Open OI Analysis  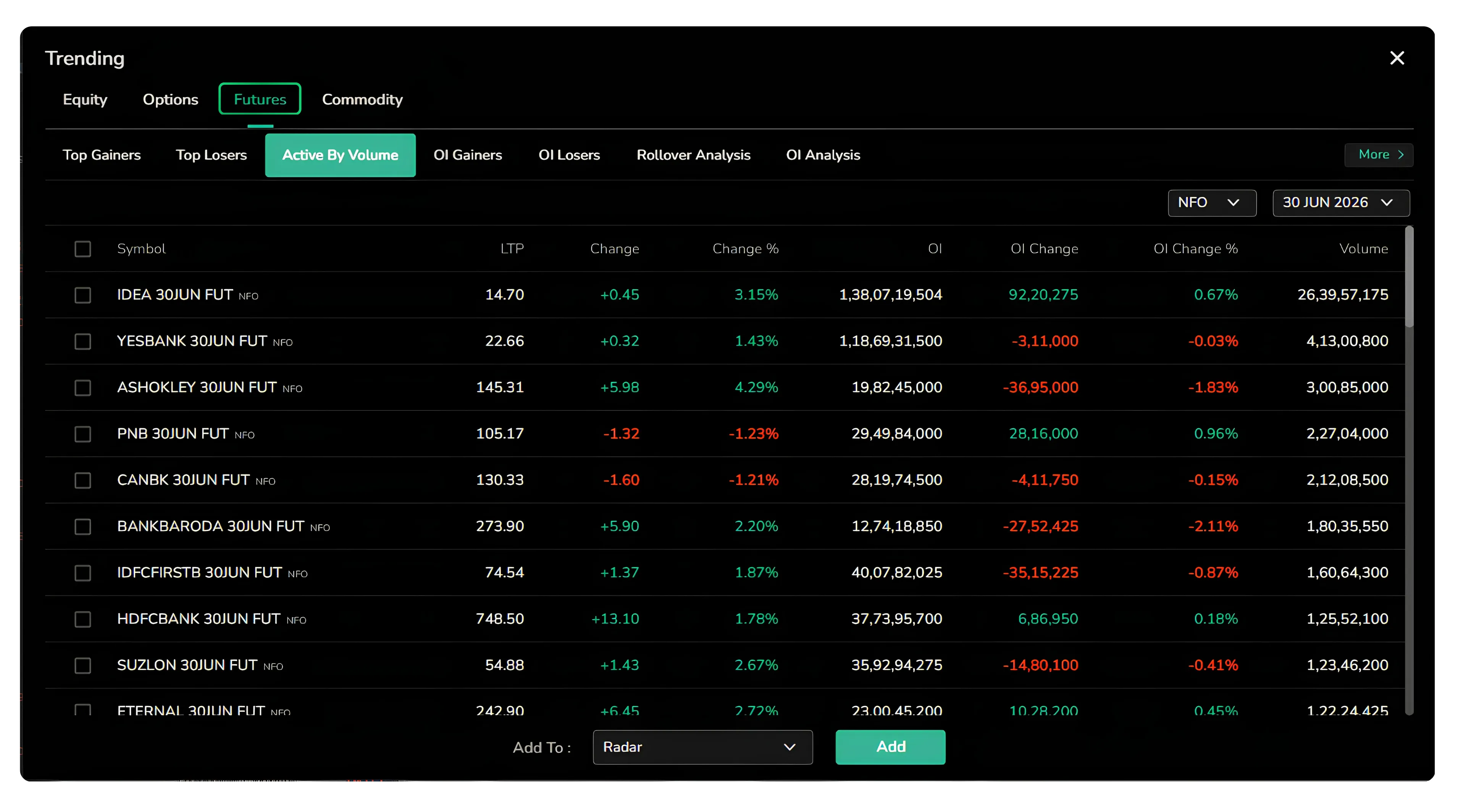823,155
